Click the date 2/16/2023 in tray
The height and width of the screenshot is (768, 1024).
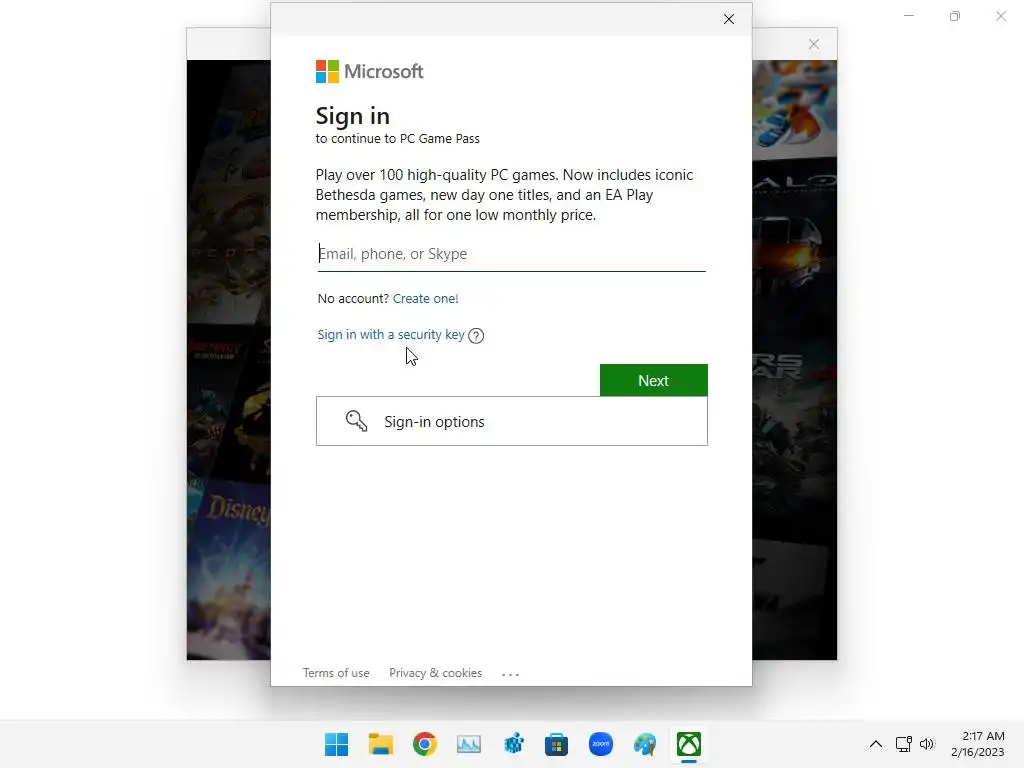pyautogui.click(x=978, y=752)
